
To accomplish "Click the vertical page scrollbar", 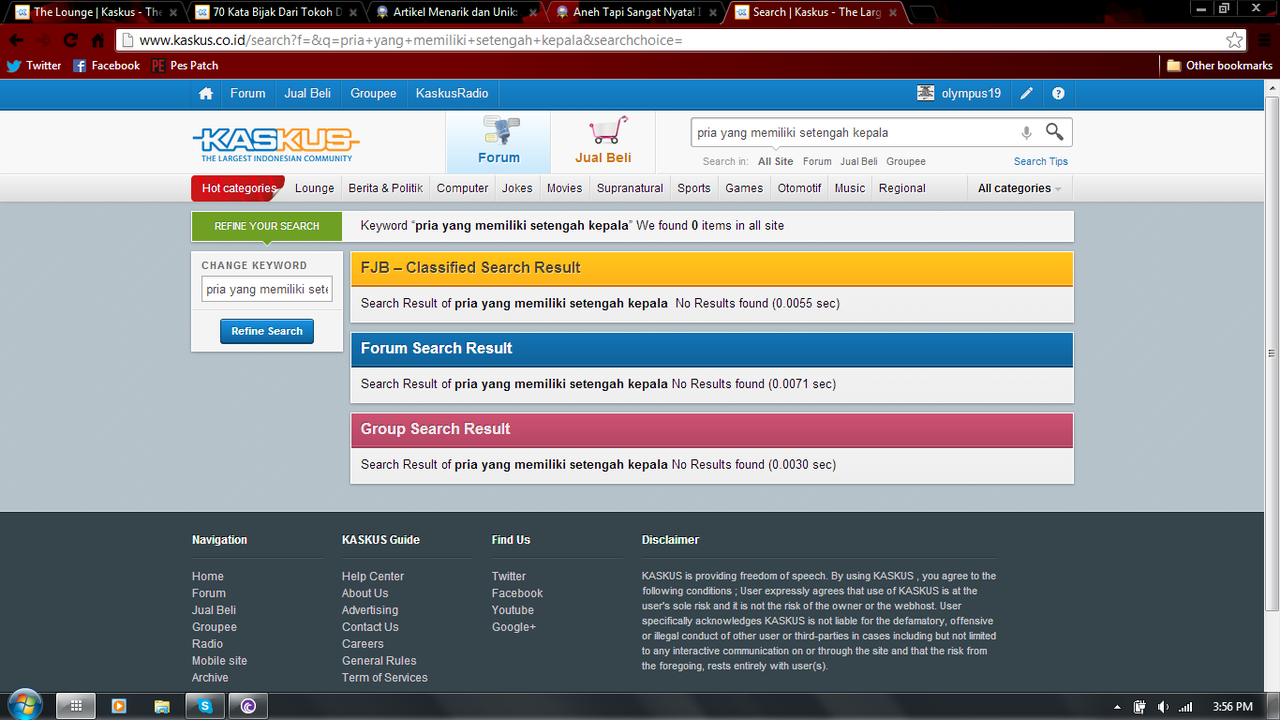I will coord(1272,352).
